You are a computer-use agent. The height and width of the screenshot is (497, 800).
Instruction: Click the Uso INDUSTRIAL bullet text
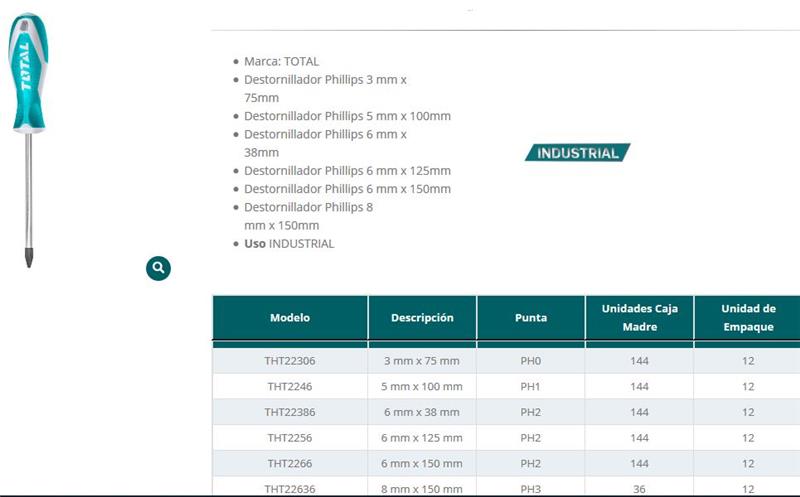[x=289, y=243]
